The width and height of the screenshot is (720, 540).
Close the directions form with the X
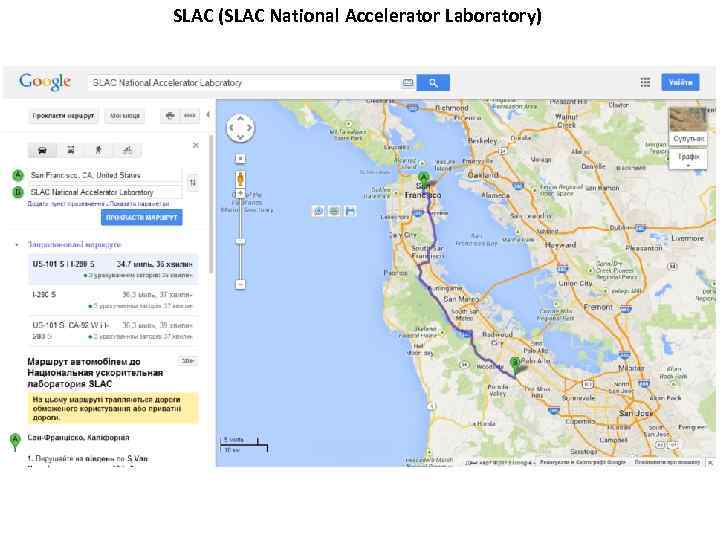(x=196, y=145)
